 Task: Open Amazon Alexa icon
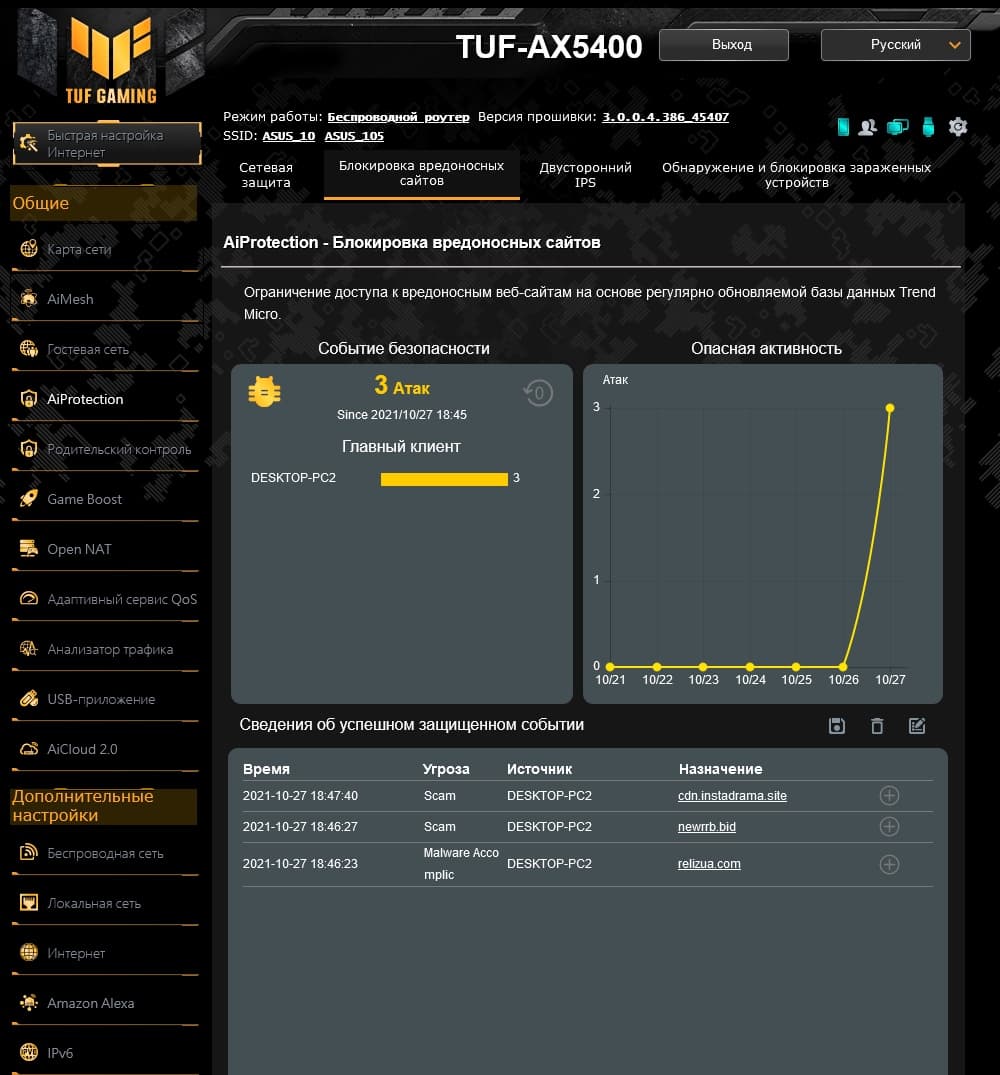(x=29, y=1003)
